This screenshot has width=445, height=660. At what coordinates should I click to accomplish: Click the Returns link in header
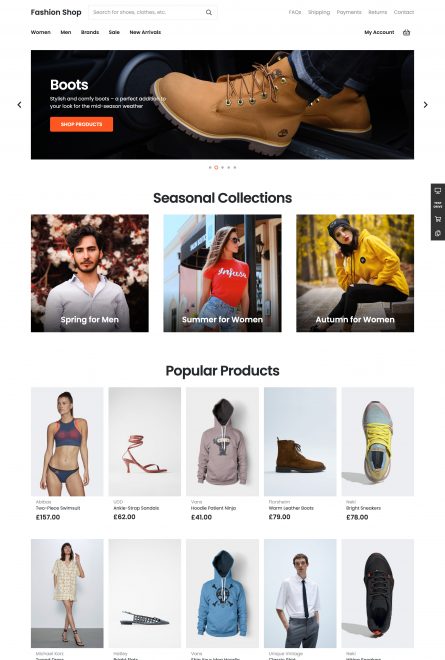(x=378, y=12)
